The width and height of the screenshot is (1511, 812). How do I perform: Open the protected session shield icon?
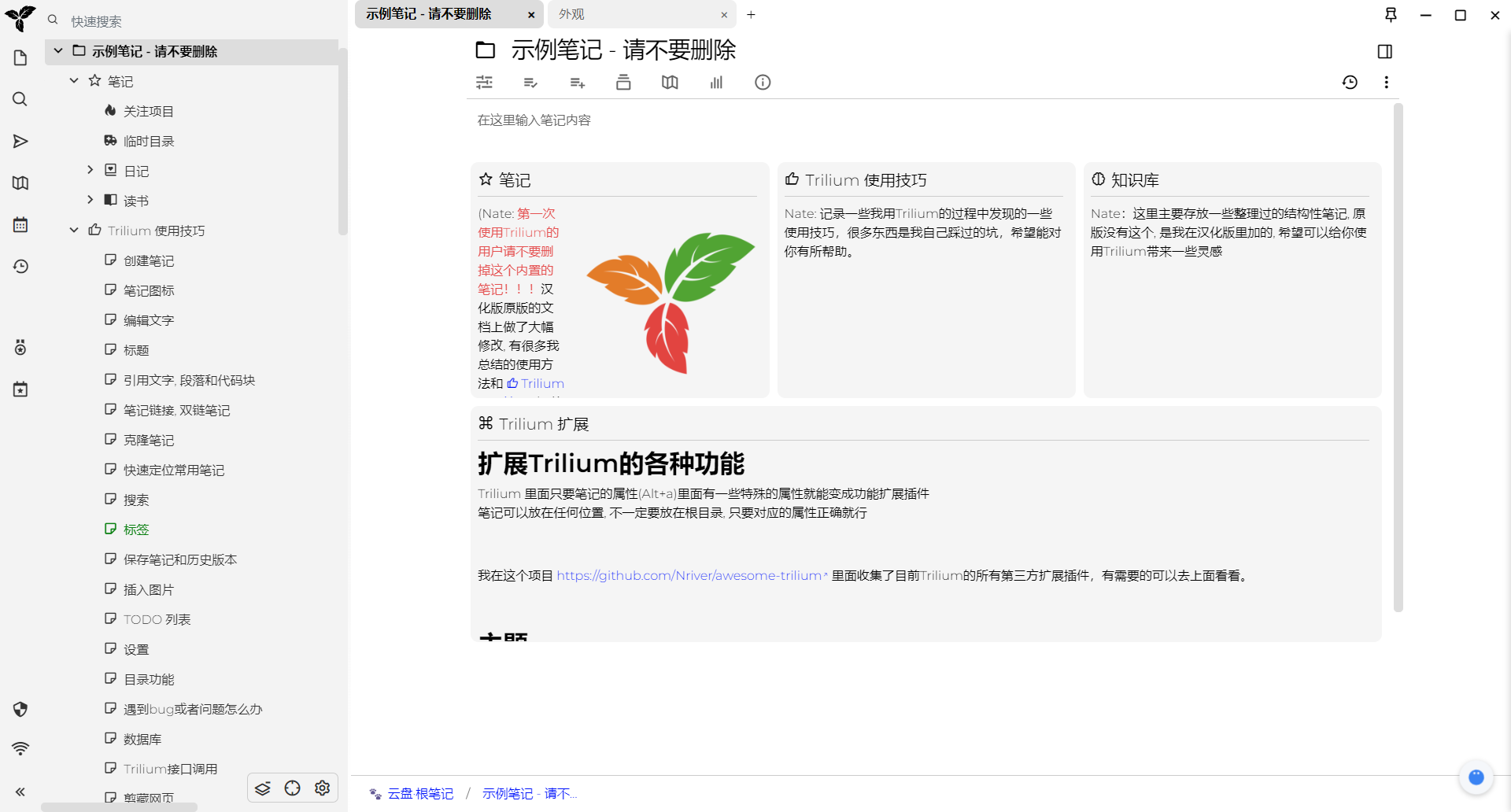(20, 710)
